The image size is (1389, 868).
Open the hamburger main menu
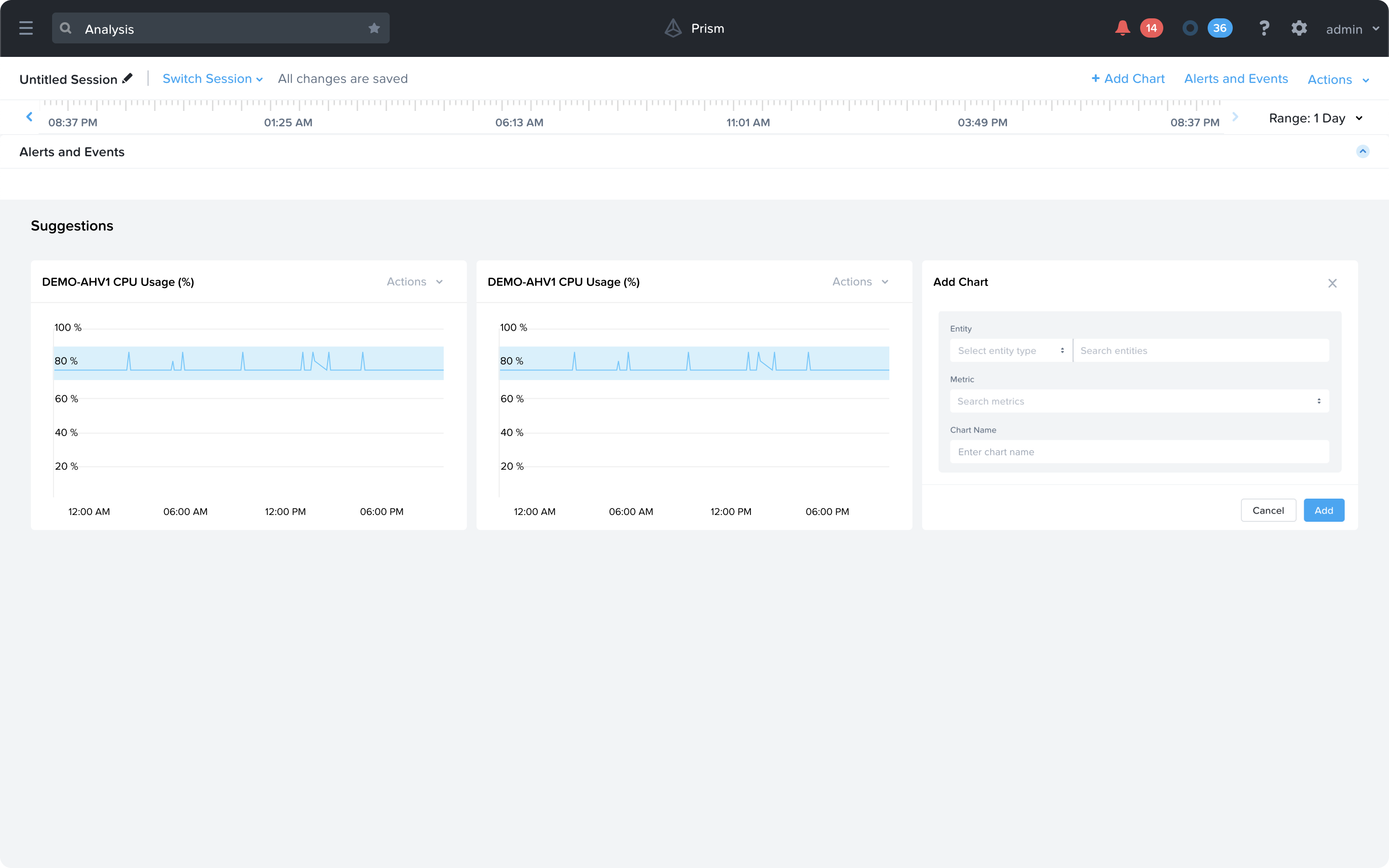pos(26,28)
